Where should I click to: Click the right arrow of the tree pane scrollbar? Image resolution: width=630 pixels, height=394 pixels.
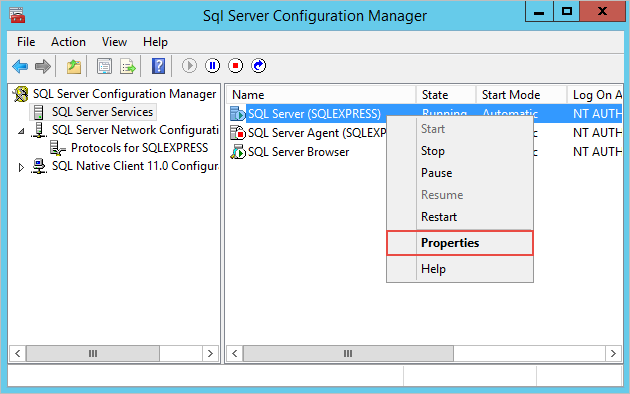(210, 353)
